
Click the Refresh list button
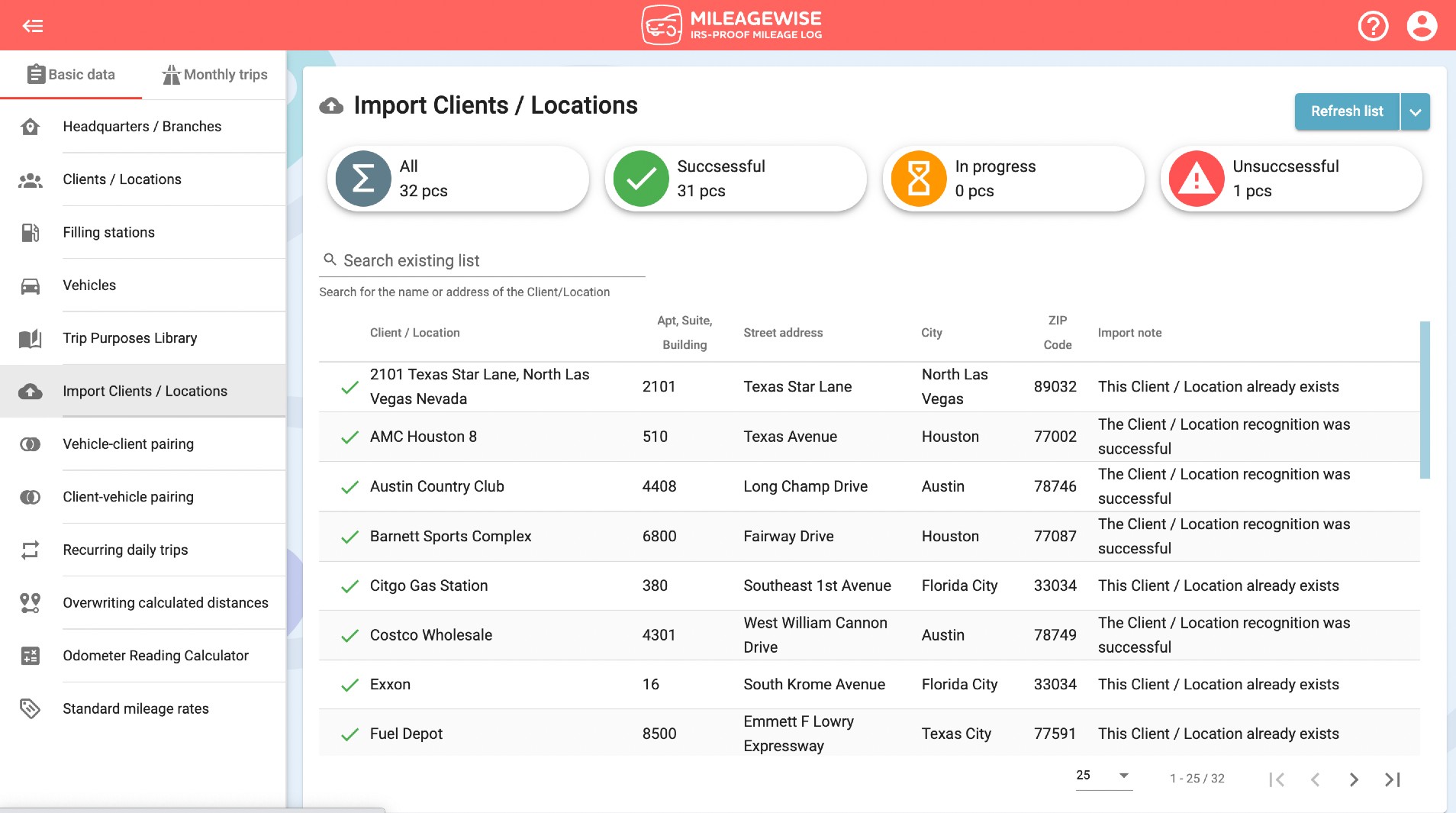click(x=1347, y=111)
